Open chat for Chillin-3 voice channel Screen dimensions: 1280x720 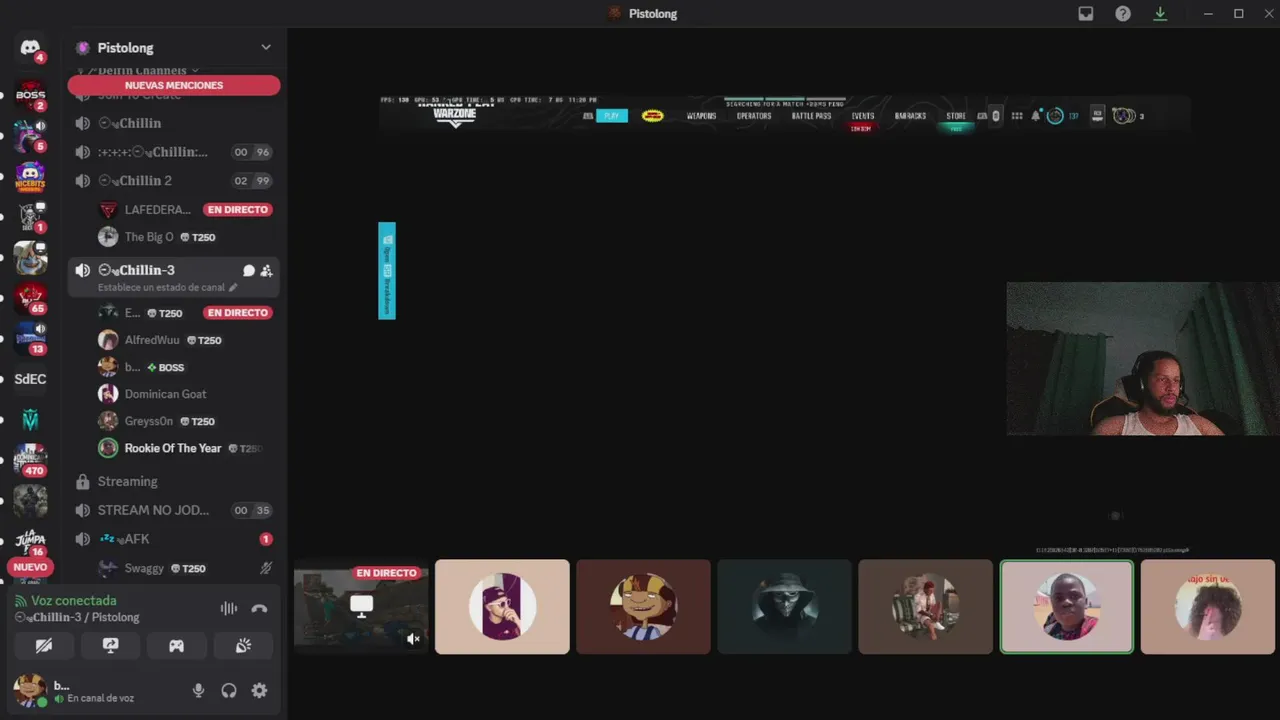click(249, 270)
